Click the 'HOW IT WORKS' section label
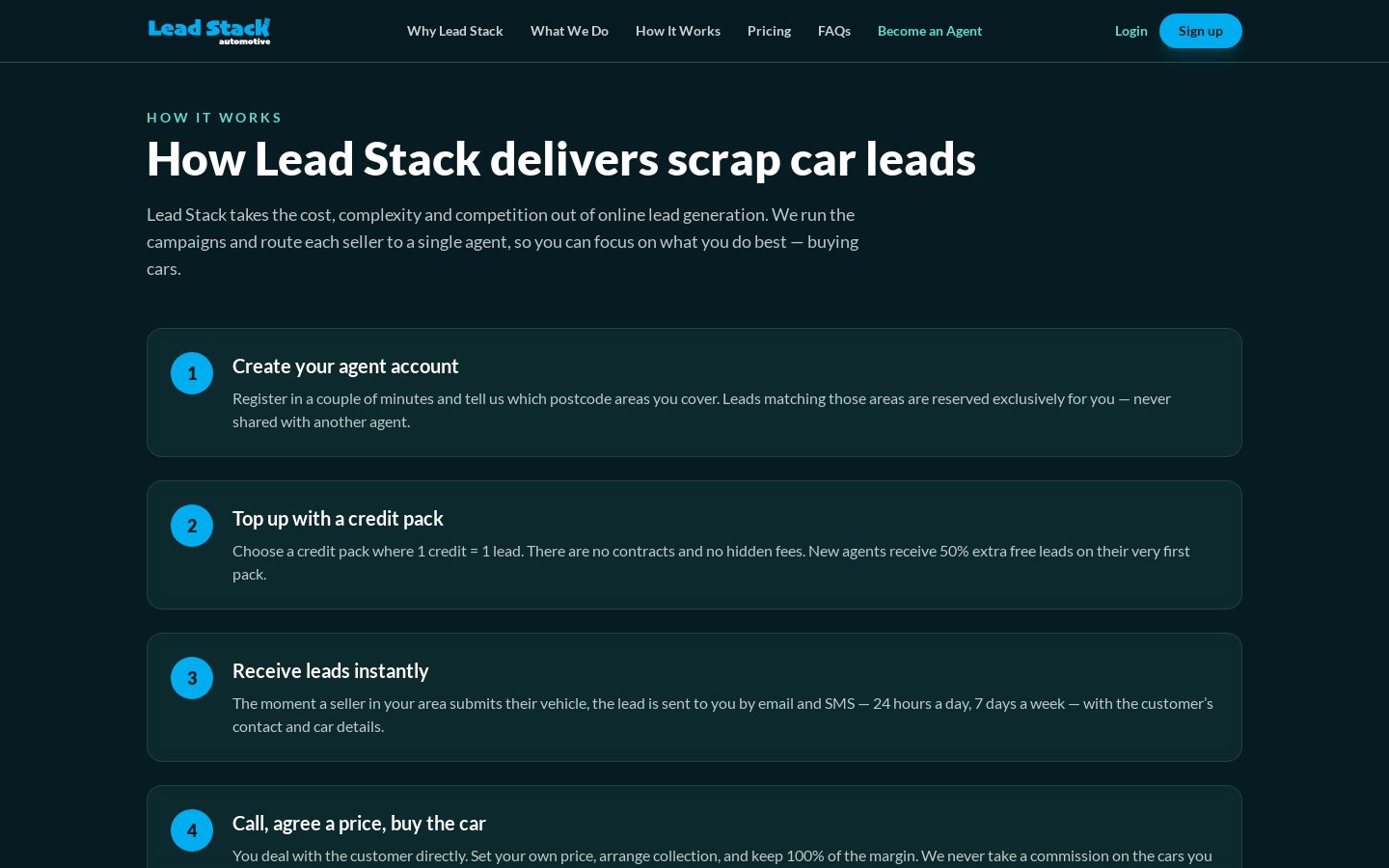Image resolution: width=1389 pixels, height=868 pixels. point(214,118)
